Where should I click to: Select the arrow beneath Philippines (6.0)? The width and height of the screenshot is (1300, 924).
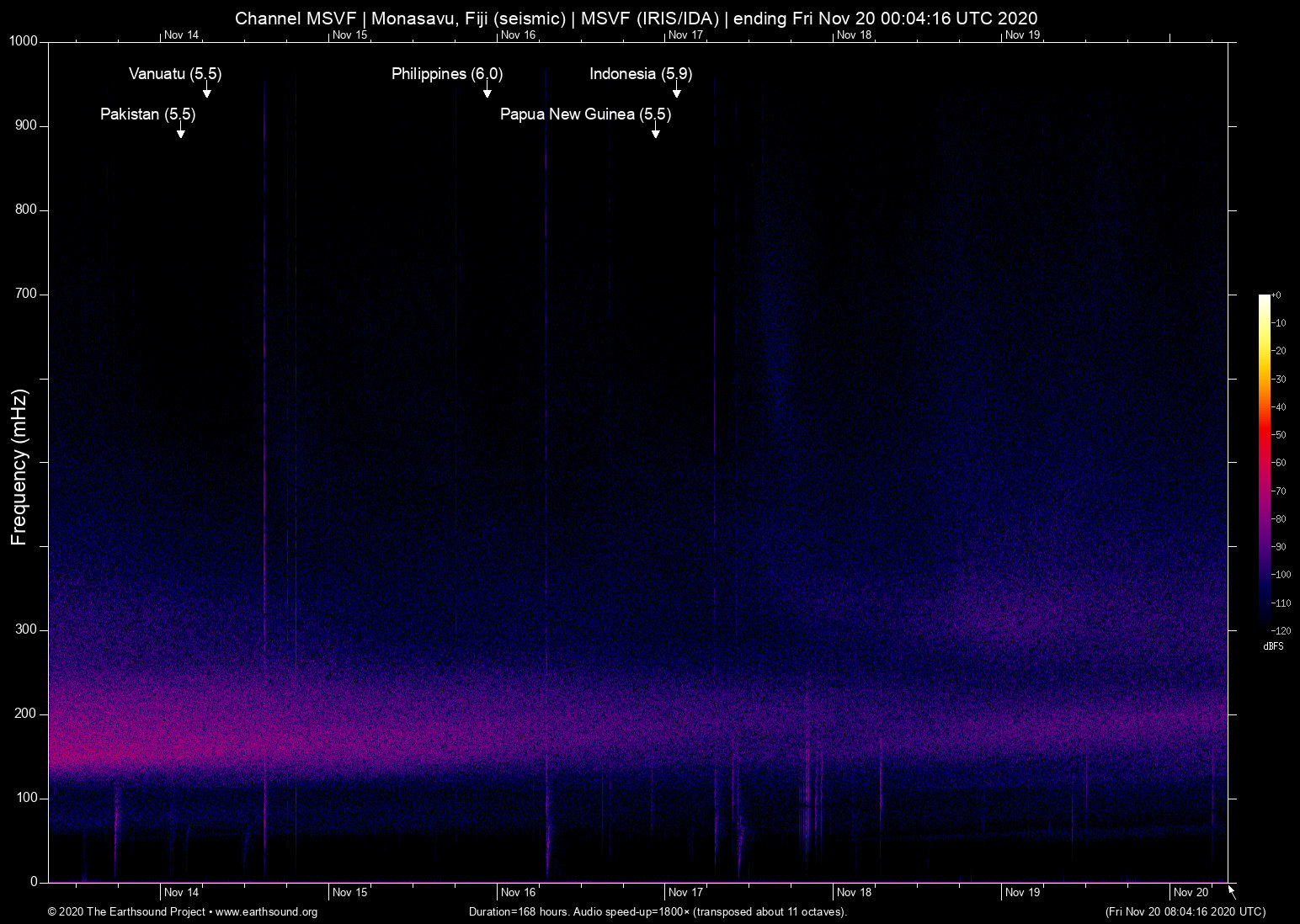[487, 92]
